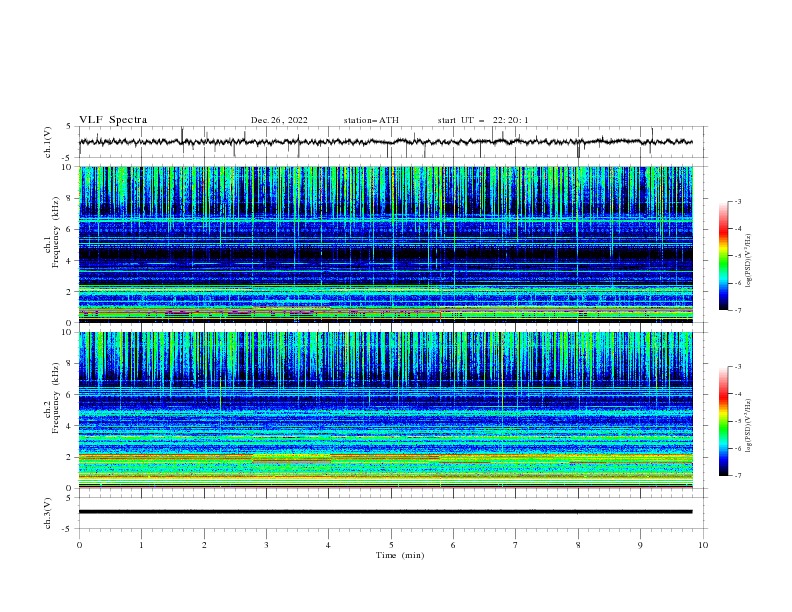Click the "-7" label on ch.2 colorbar

click(x=738, y=476)
